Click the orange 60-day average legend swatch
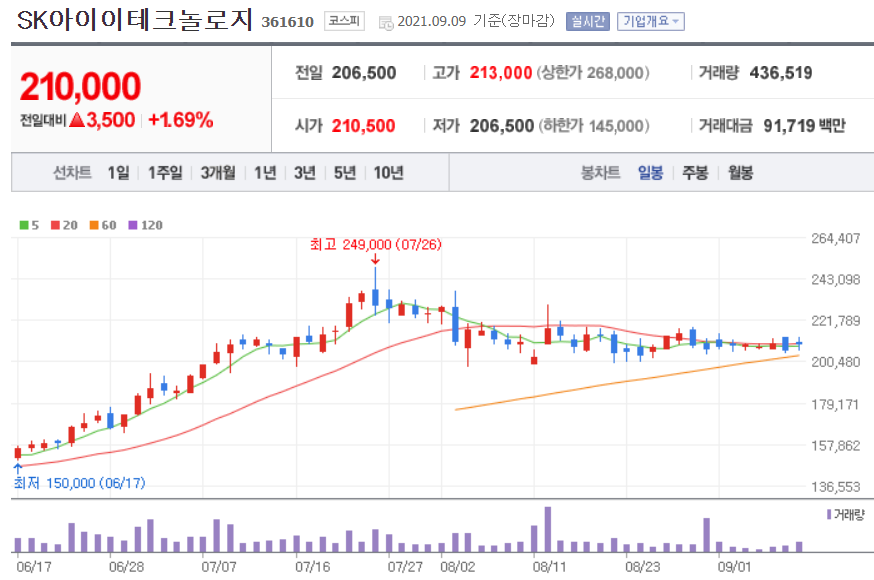This screenshot has width=874, height=580. (94, 225)
